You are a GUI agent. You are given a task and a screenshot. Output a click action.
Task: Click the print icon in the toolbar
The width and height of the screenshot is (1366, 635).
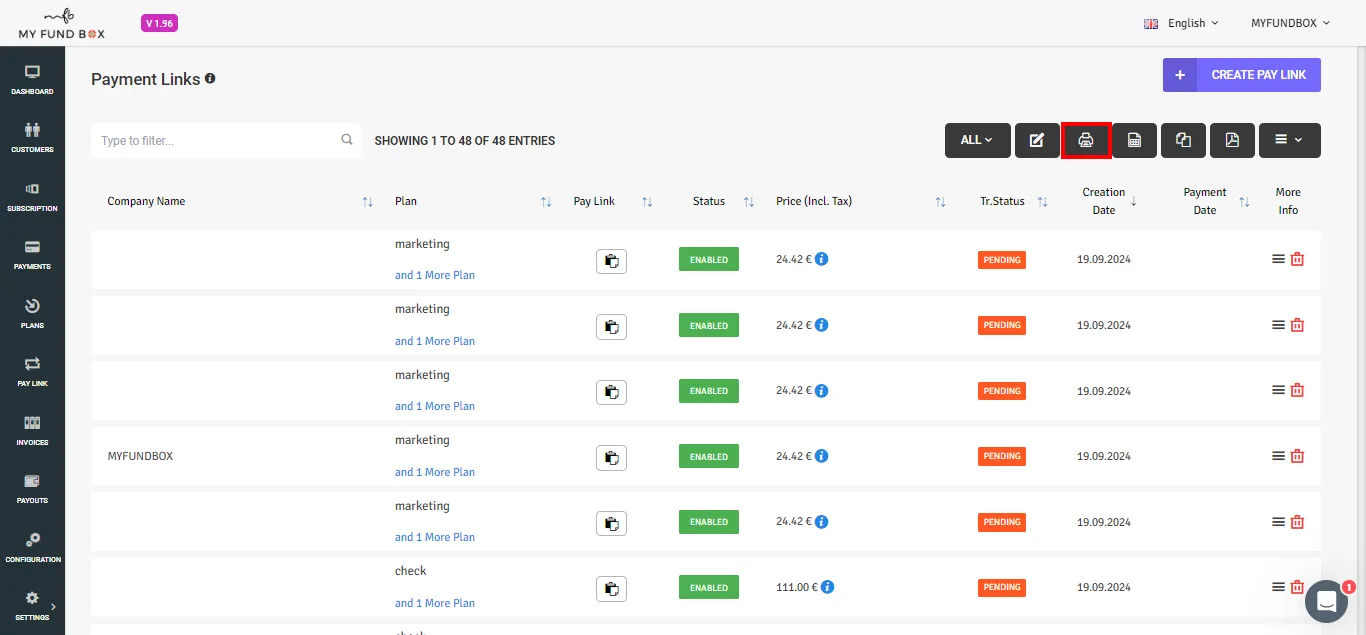[1086, 140]
